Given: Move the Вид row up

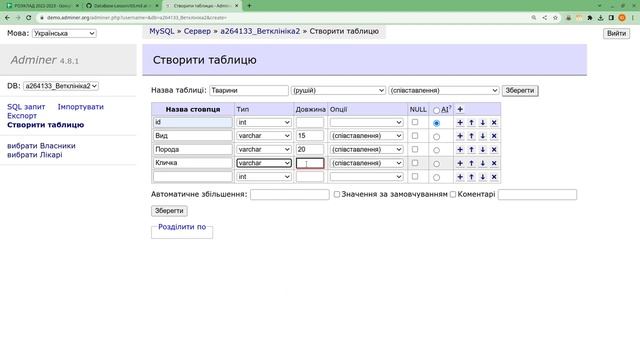Looking at the screenshot, I should click(471, 136).
